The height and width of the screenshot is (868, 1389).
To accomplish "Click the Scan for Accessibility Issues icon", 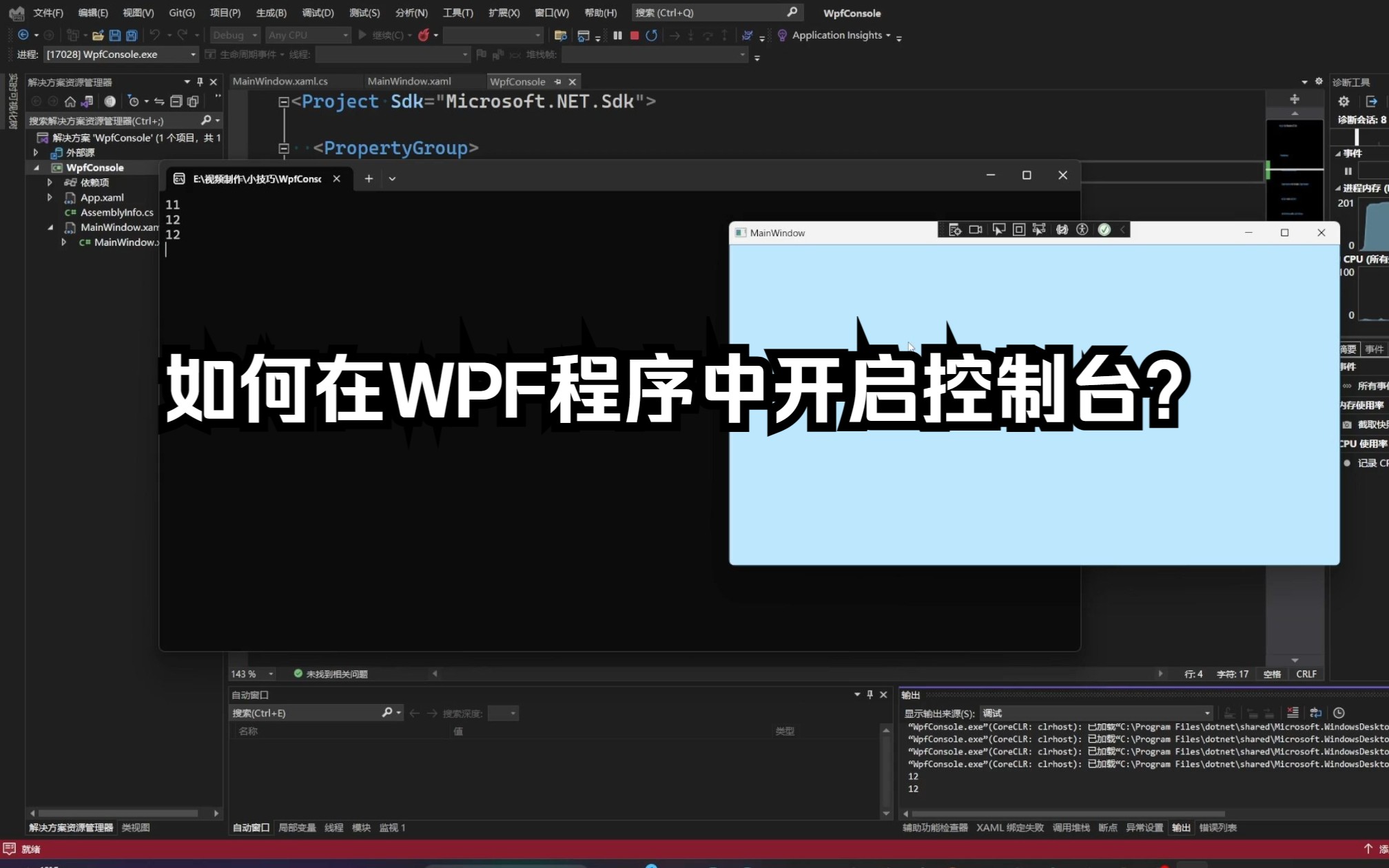I will coord(1082,229).
